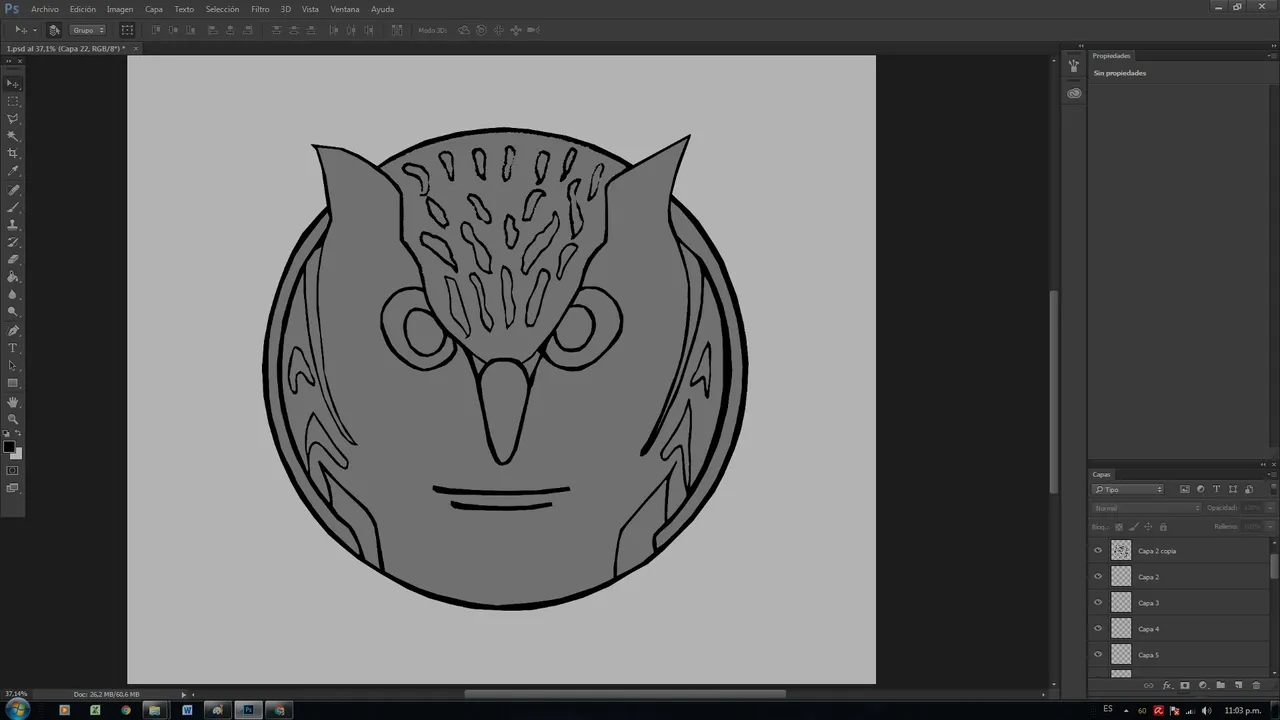Add a layer mask icon
Image resolution: width=1280 pixels, height=720 pixels.
1185,686
